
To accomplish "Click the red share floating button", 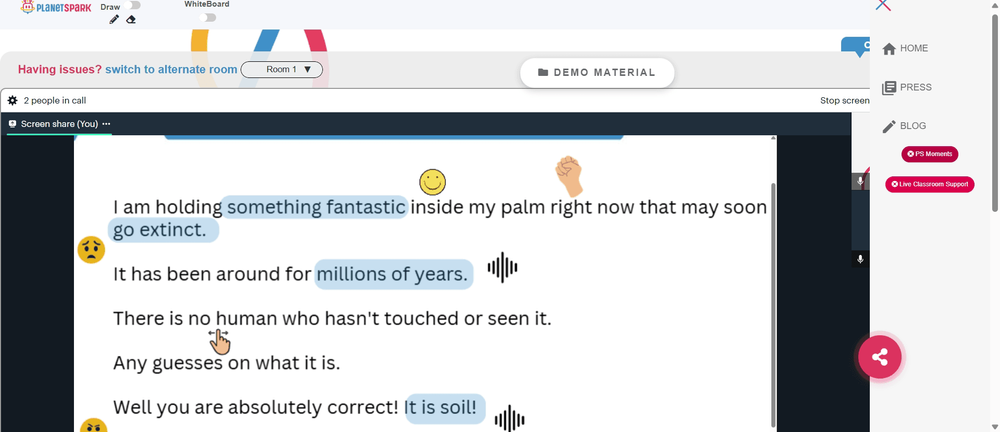I will [x=879, y=357].
